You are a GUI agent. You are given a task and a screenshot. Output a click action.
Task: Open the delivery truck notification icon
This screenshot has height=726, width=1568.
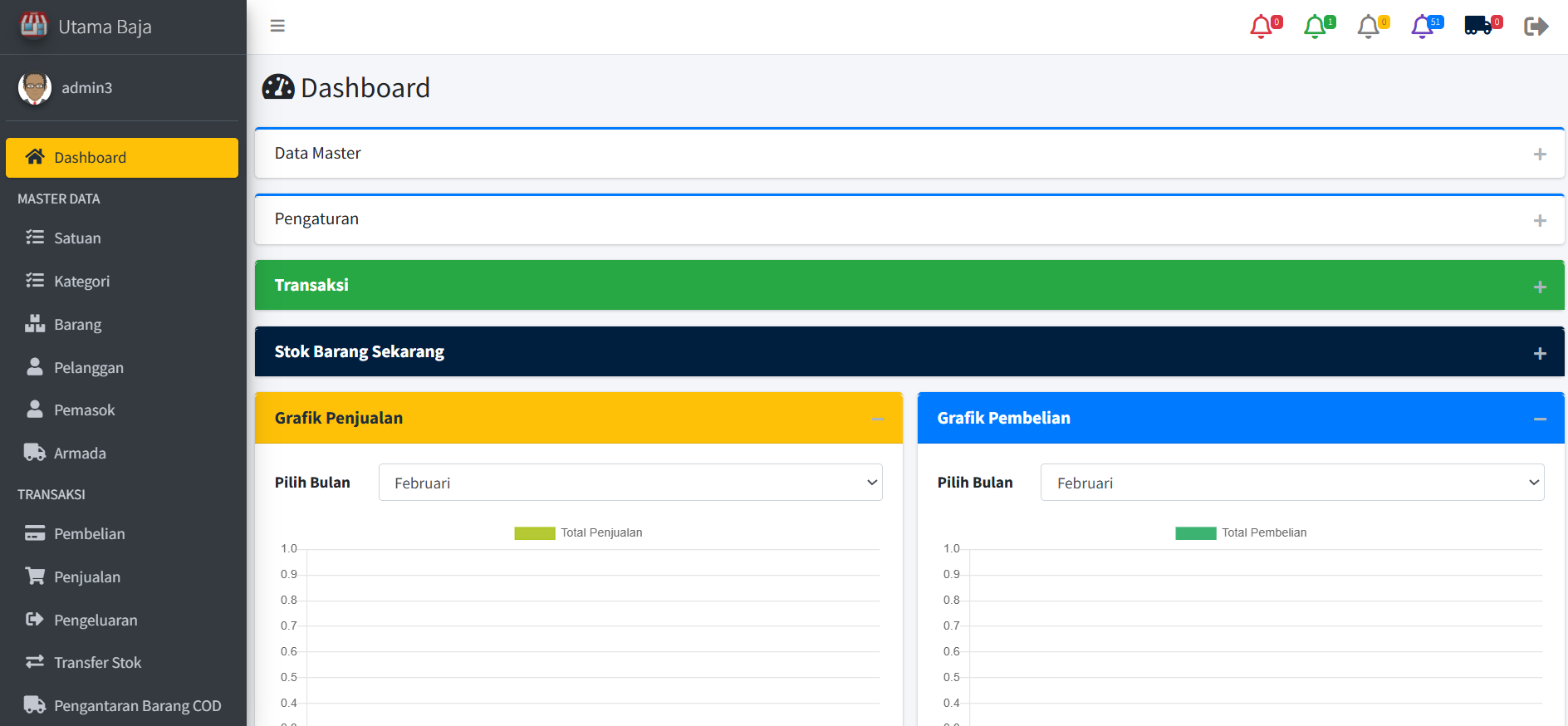click(1478, 27)
